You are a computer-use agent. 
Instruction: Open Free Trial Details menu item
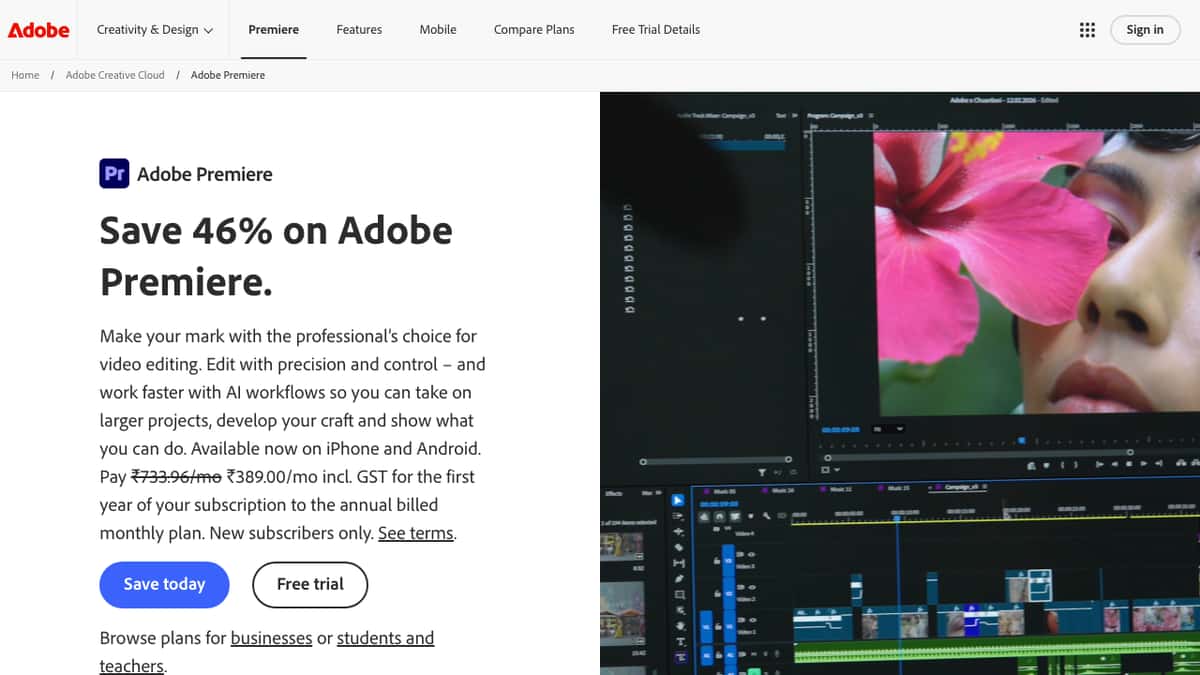point(656,30)
